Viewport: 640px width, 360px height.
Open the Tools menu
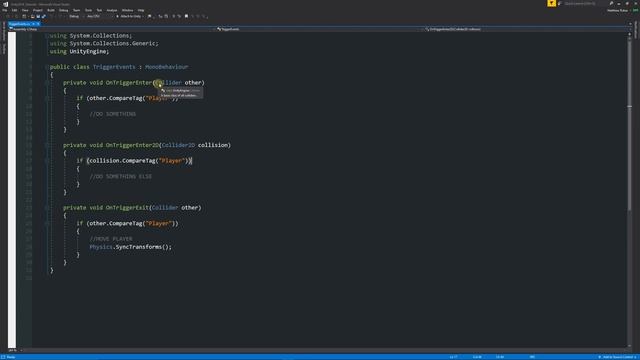point(88,10)
